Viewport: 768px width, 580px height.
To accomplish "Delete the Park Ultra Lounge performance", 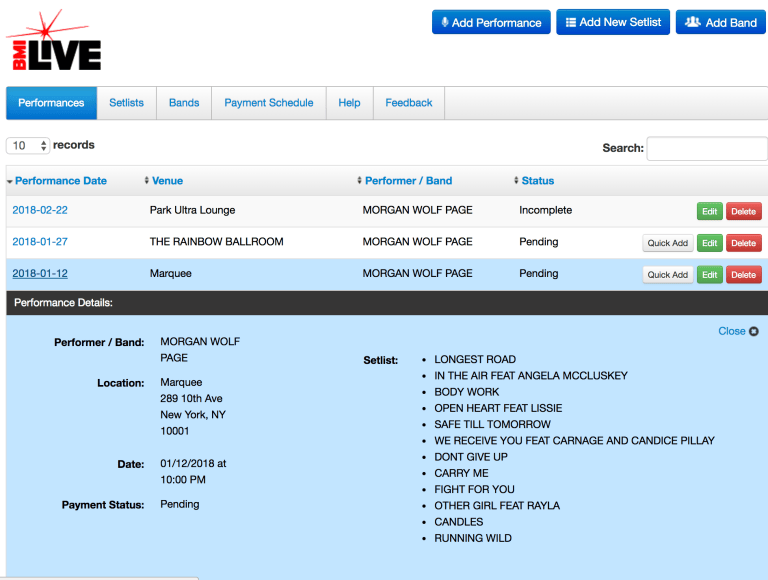I will [744, 212].
